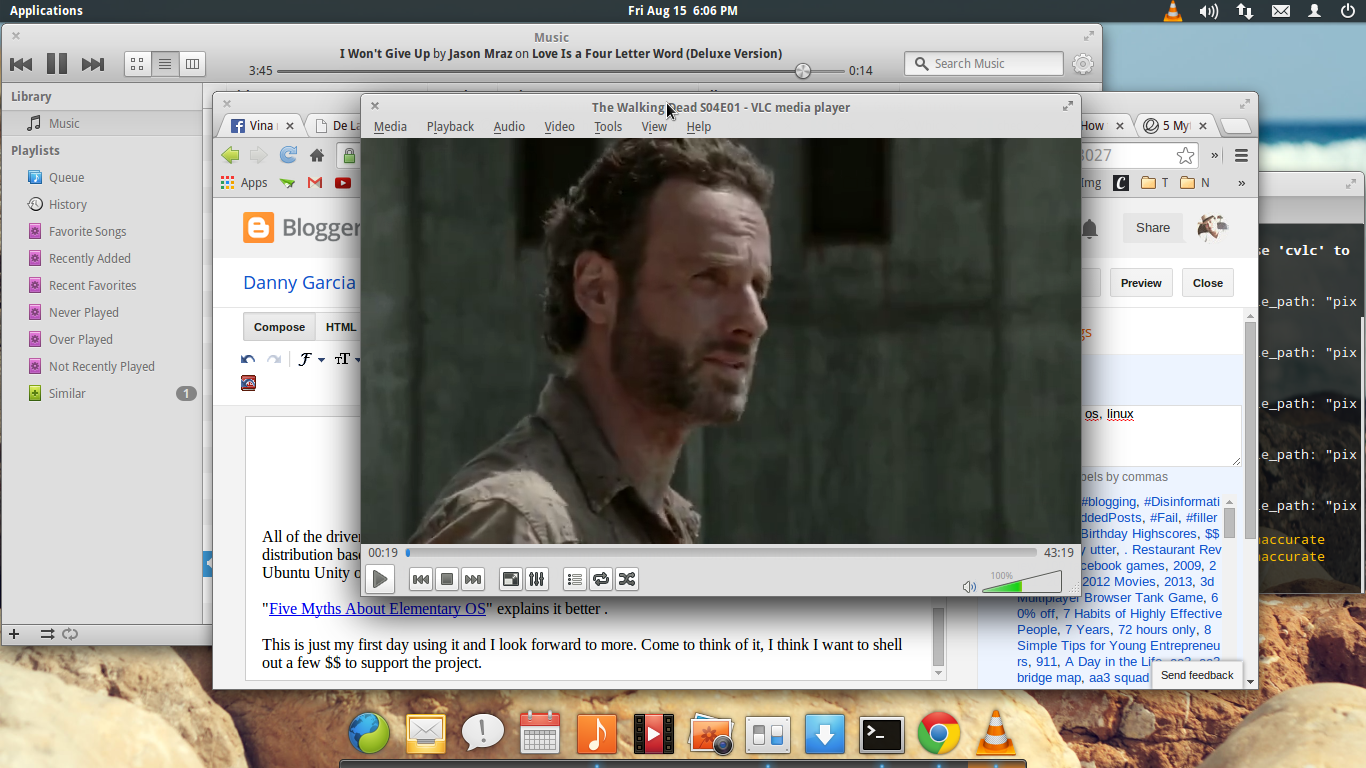This screenshot has width=1366, height=768.
Task: Open Blogger font family dropdown
Action: pyautogui.click(x=312, y=359)
